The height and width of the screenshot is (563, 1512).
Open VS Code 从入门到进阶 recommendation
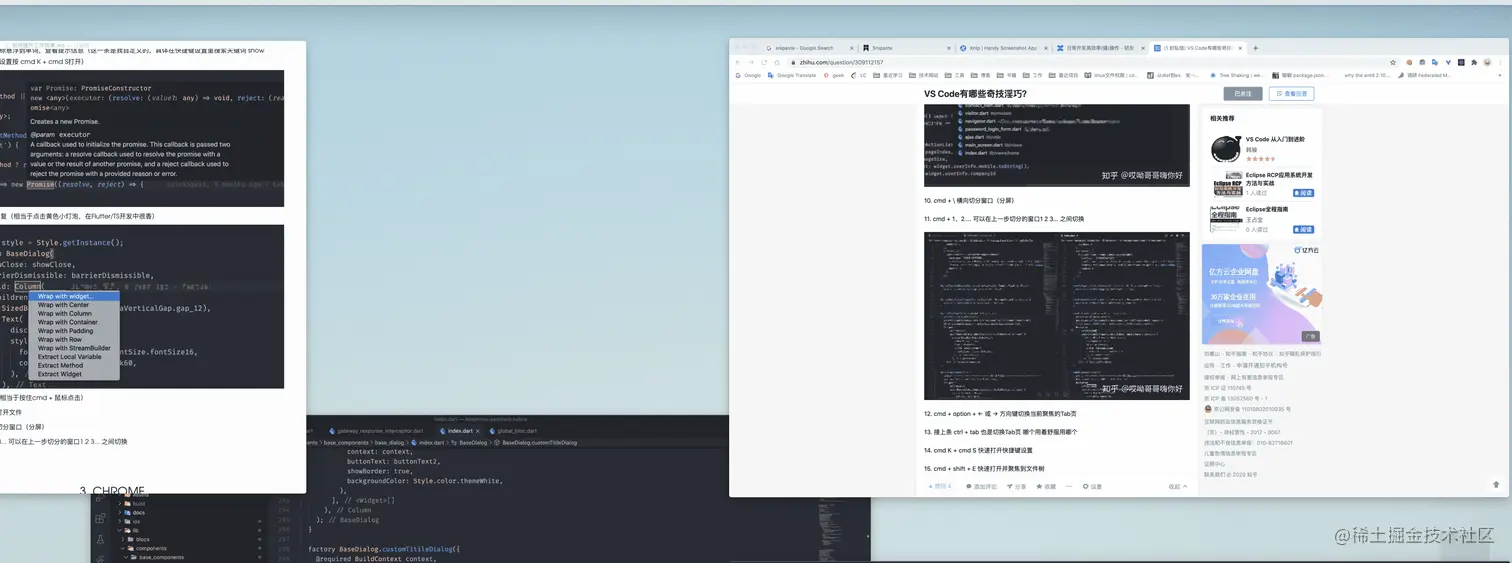tap(1275, 139)
